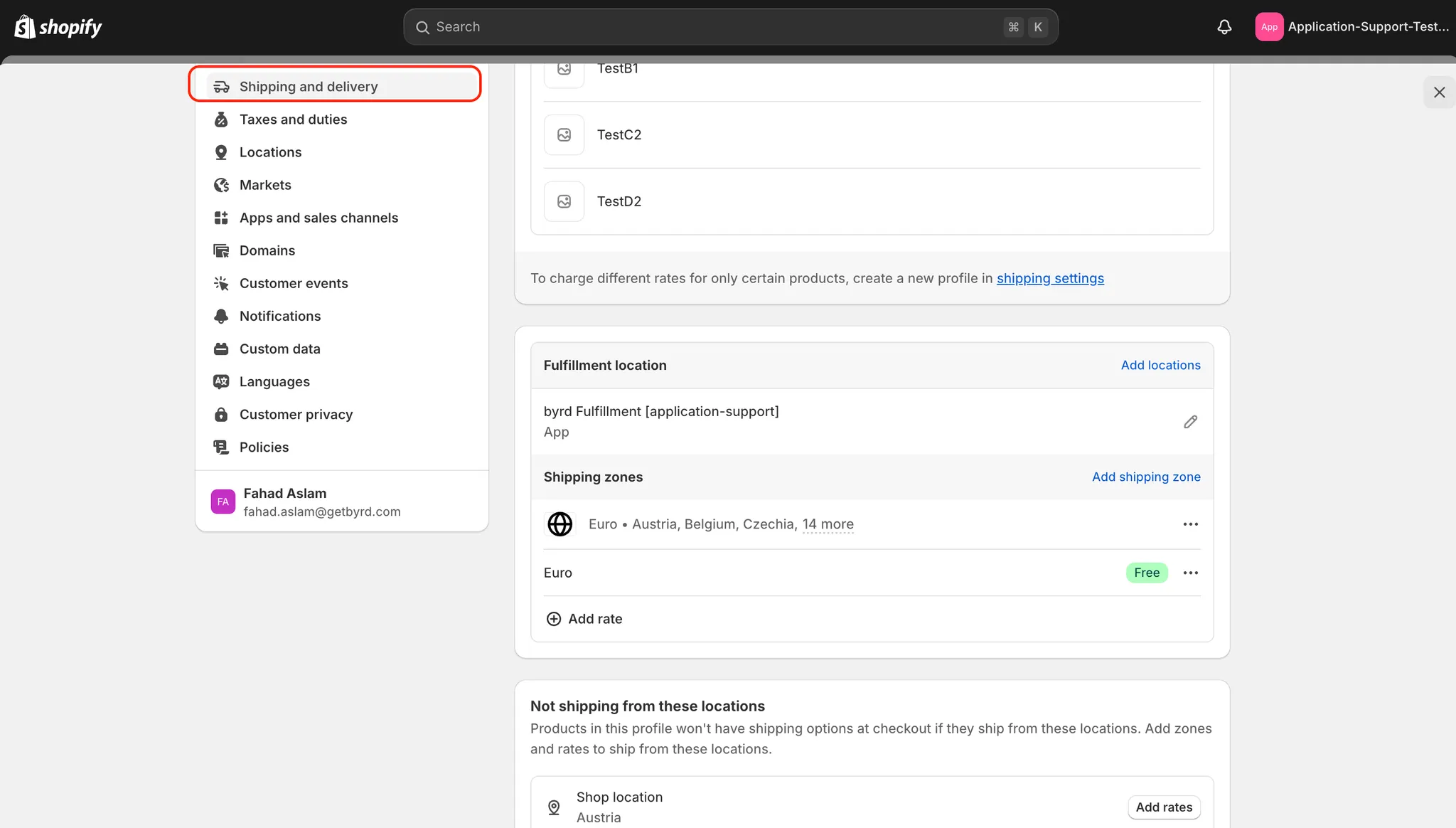Click the pencil edit icon for byrd Fulfillment
The image size is (1456, 828).
[x=1190, y=422]
